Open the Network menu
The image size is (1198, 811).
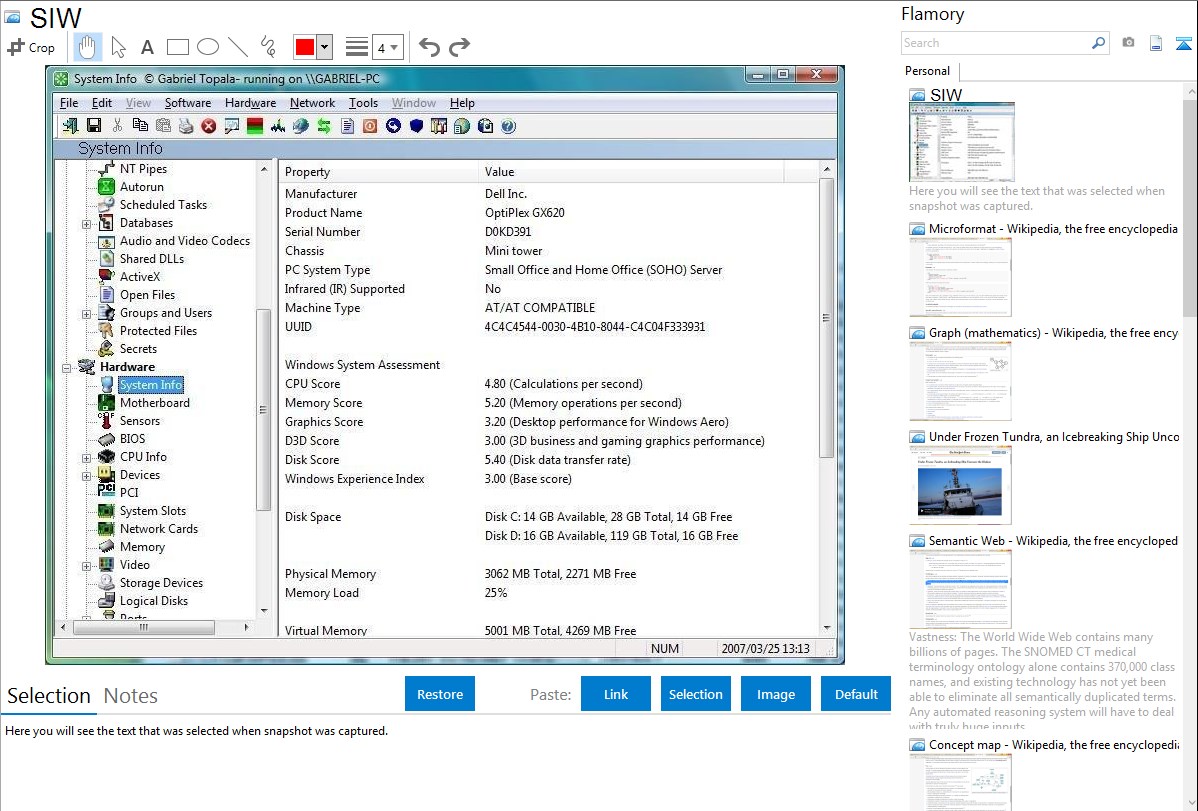[x=312, y=103]
